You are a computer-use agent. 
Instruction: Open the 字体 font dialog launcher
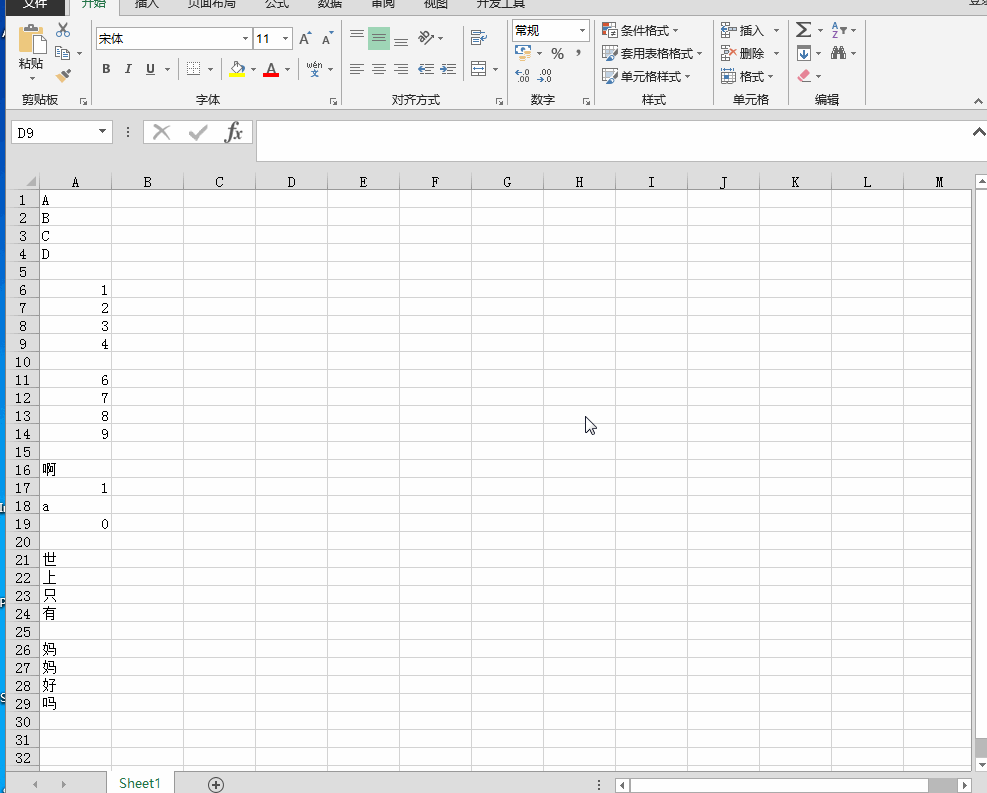[334, 101]
